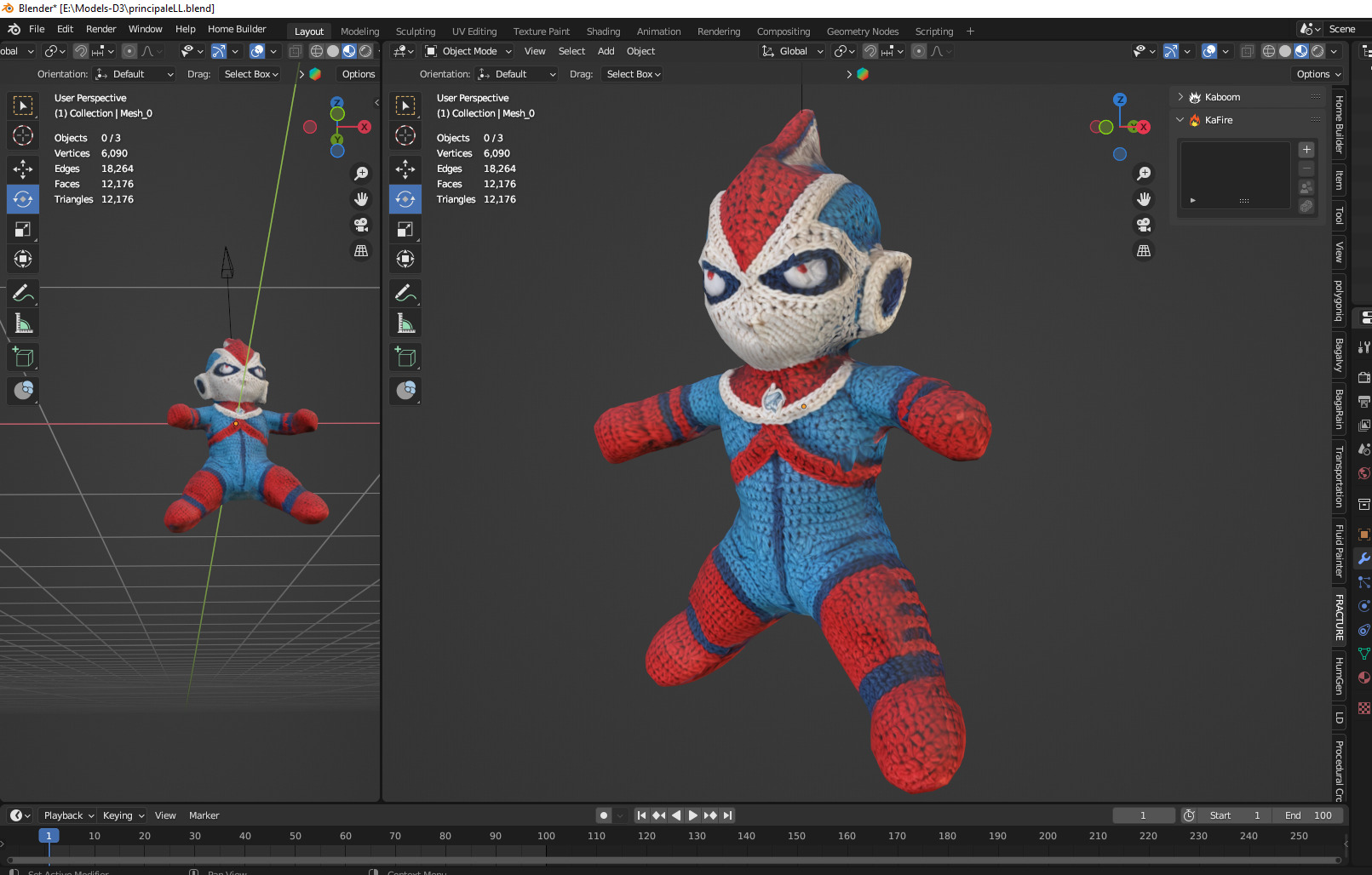
Task: Open the Marker menu in the timeline
Action: (x=204, y=815)
